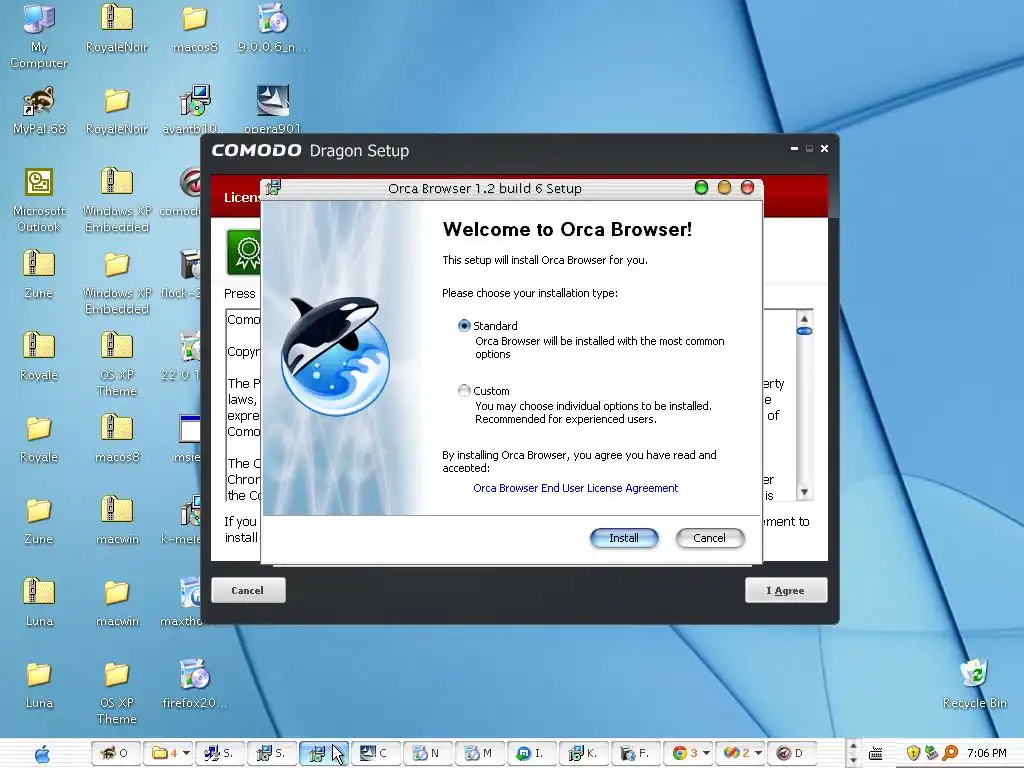Switch to the 'C' taskbar button
Screen dimensions: 1024x768
coord(376,753)
